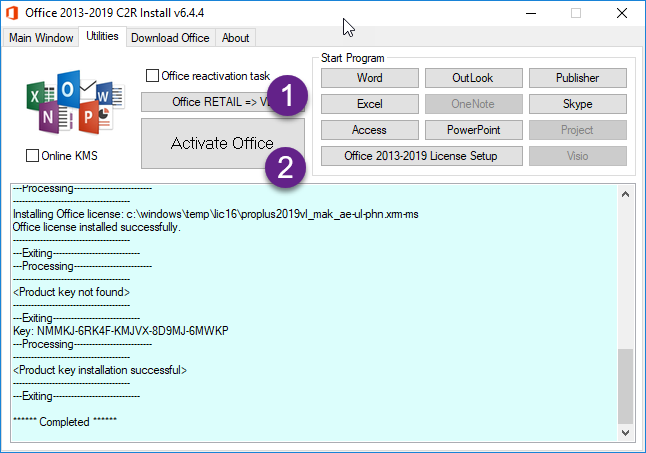This screenshot has width=646, height=453.
Task: Launch OutLook from Start Program
Action: click(x=473, y=78)
